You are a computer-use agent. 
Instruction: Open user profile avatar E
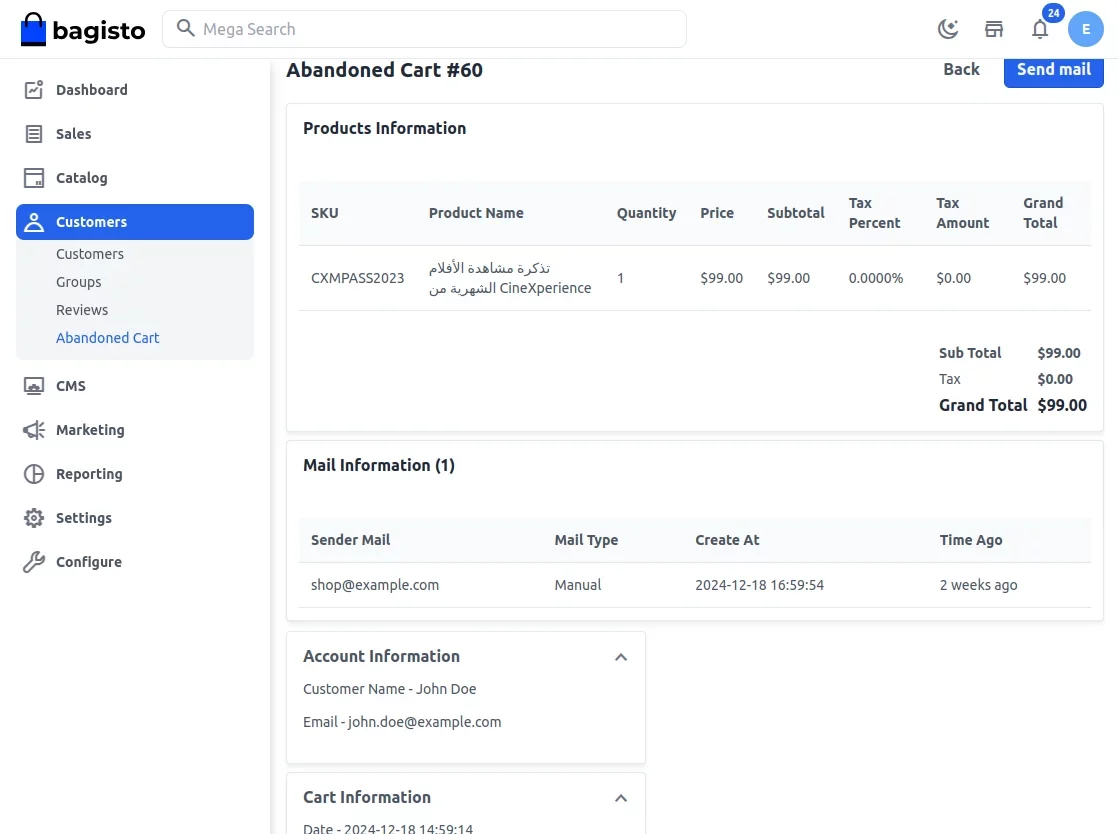1086,29
